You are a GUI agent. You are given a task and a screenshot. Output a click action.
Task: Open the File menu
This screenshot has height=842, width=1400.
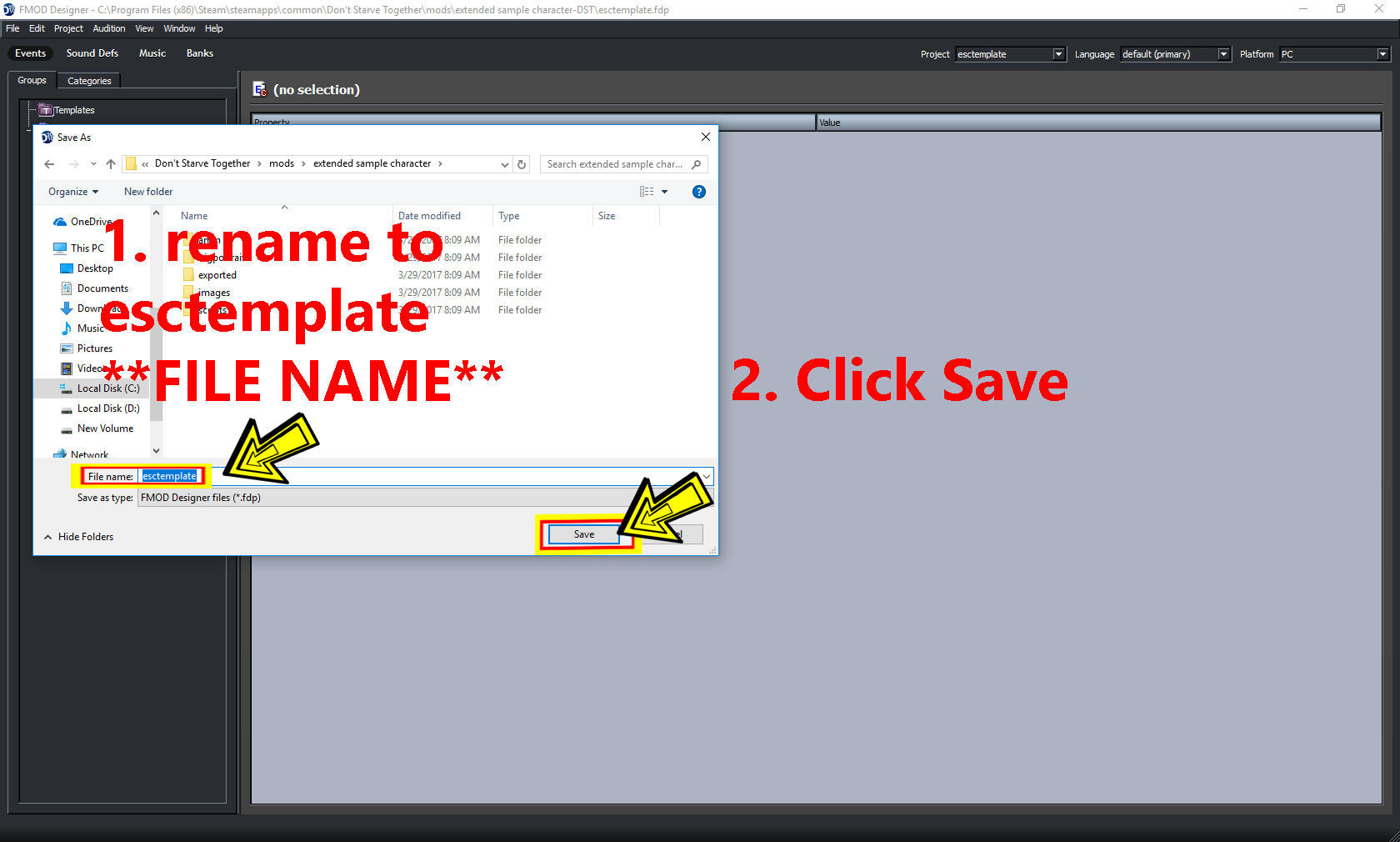12,28
